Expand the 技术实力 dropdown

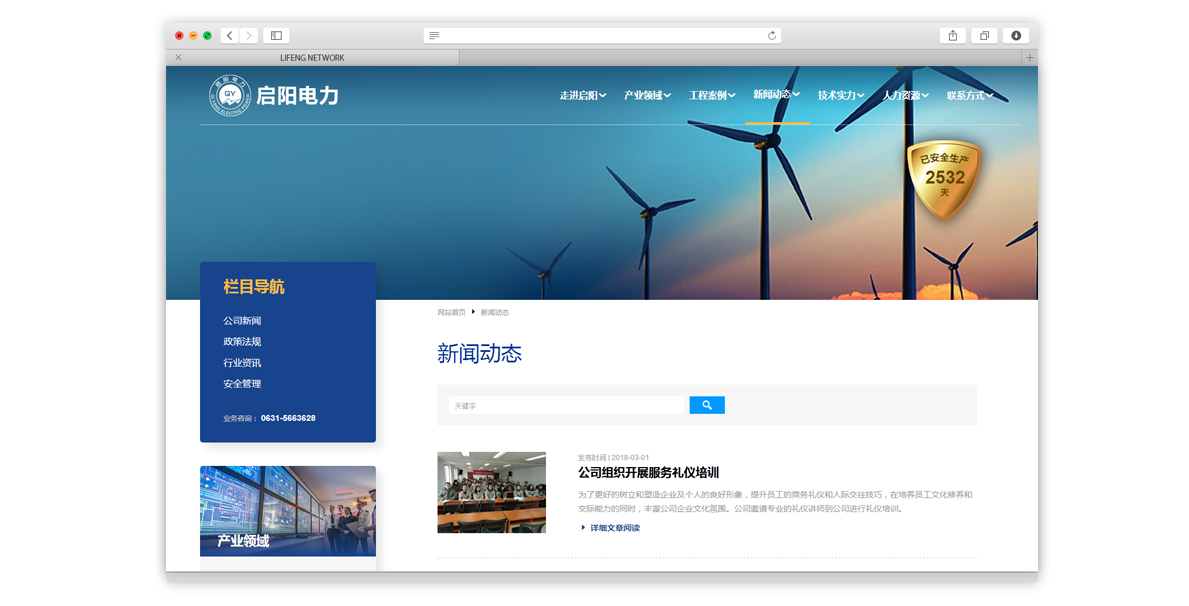[841, 96]
